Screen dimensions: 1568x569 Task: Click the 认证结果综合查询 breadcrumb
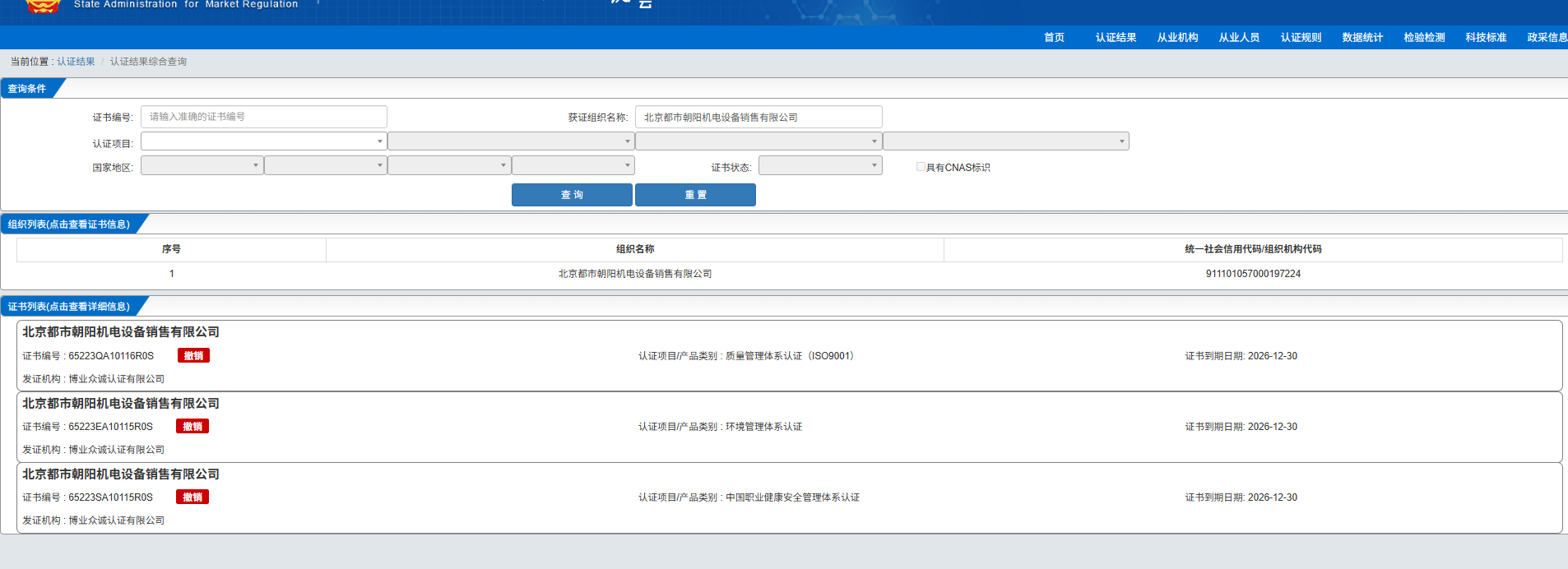pos(148,62)
